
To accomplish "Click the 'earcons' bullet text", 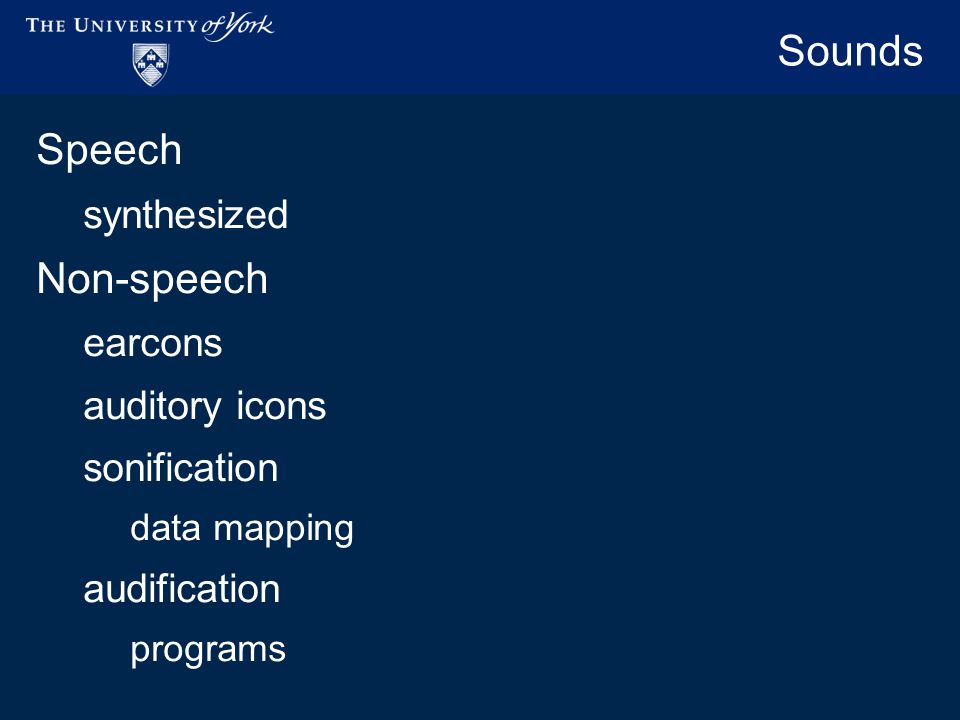I will (152, 344).
